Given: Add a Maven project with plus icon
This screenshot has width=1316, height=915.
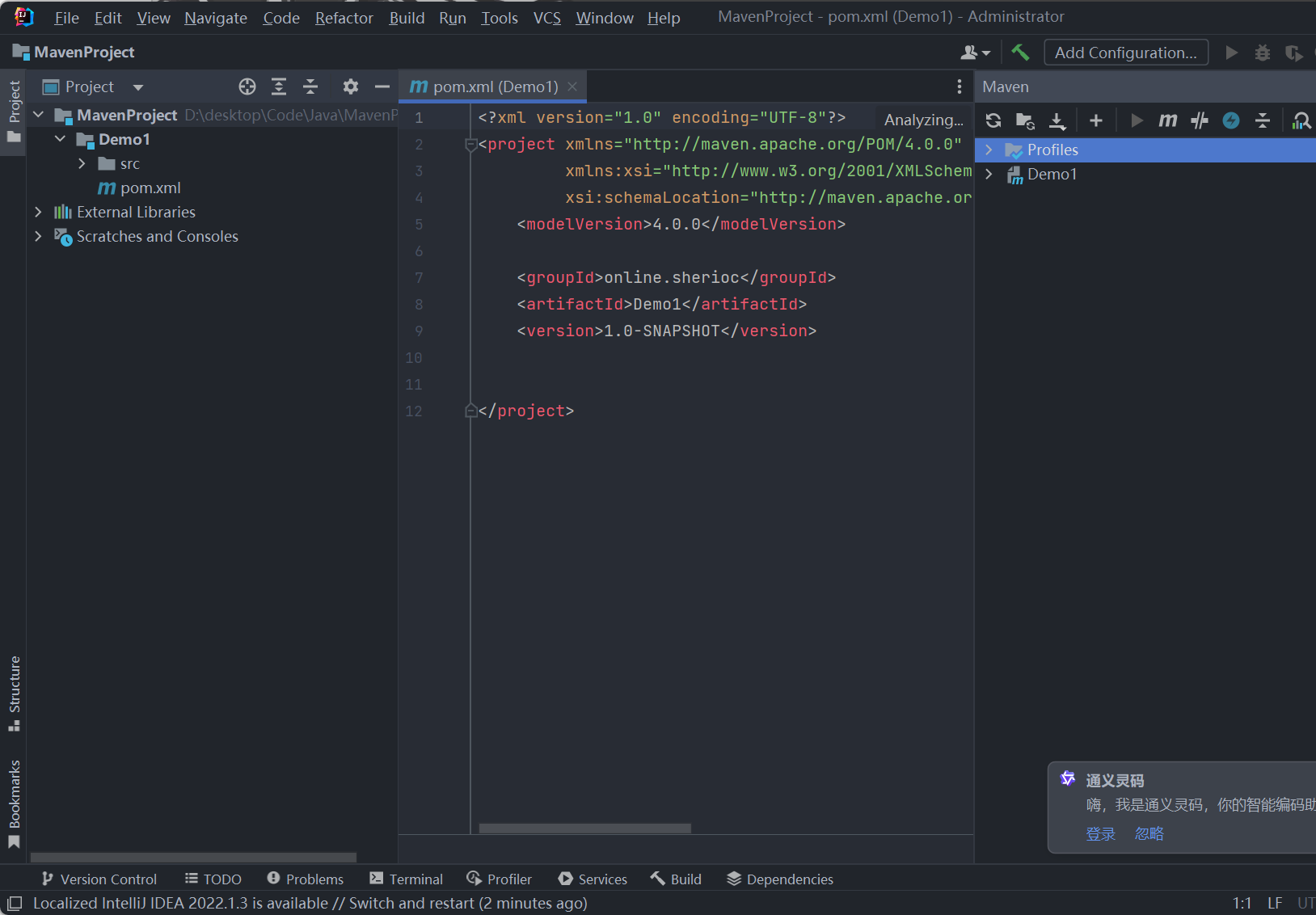Looking at the screenshot, I should pos(1095,120).
